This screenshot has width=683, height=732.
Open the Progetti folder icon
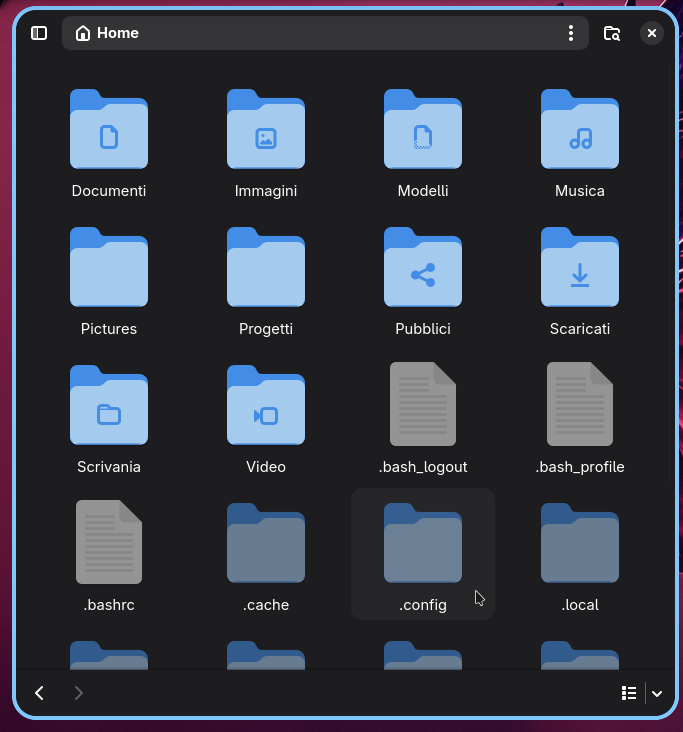coord(266,267)
